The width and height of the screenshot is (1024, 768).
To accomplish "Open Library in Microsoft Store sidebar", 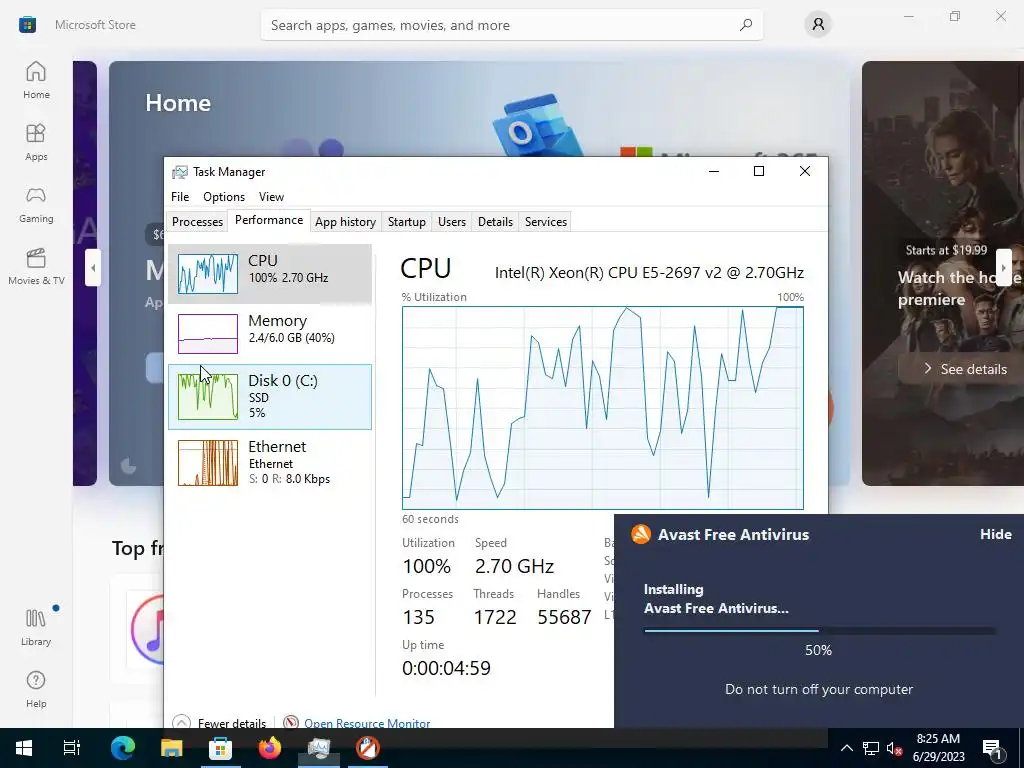I will (x=36, y=628).
